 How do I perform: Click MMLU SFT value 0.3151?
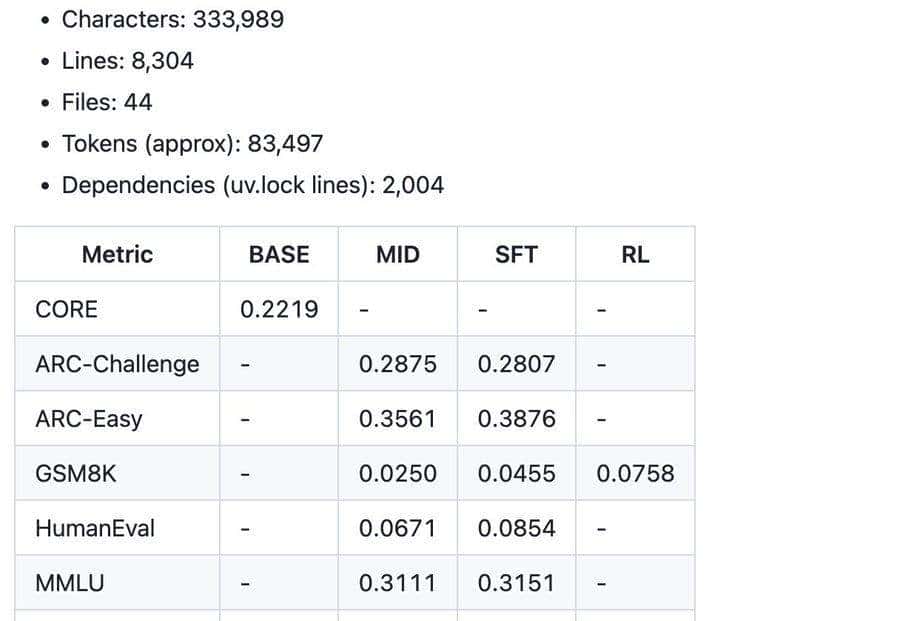tap(516, 583)
